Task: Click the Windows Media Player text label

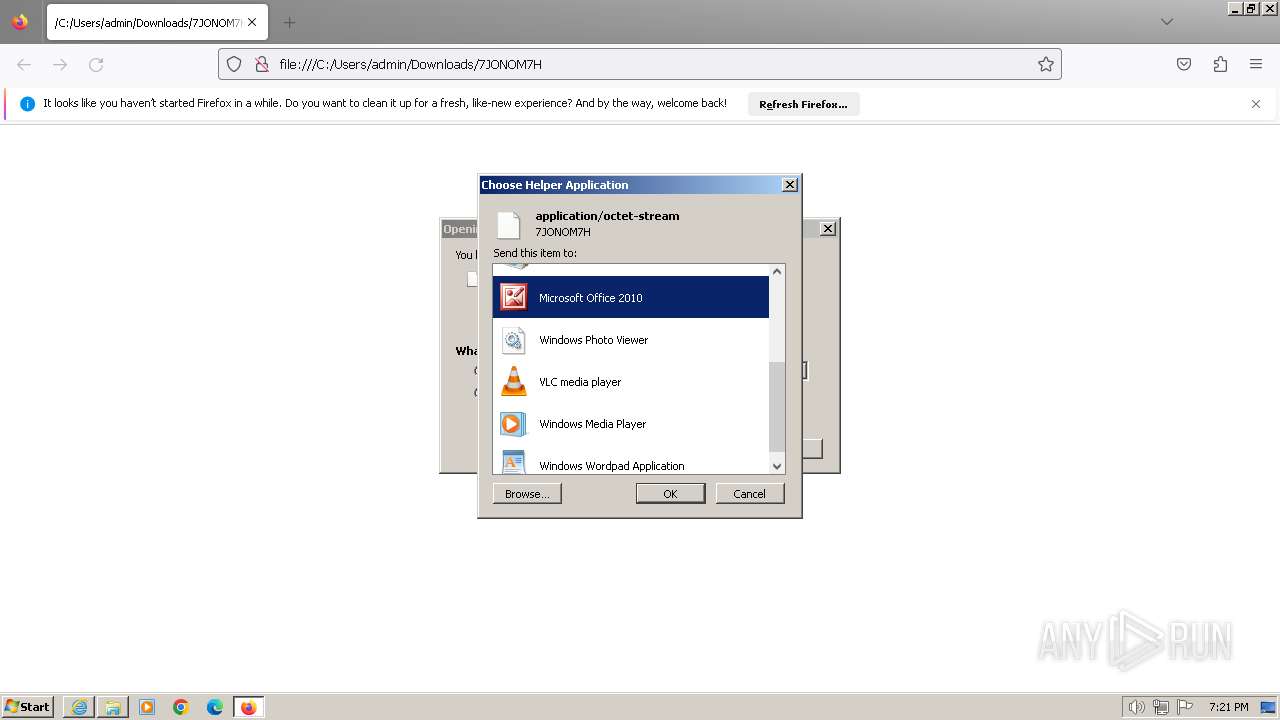Action: 592,424
